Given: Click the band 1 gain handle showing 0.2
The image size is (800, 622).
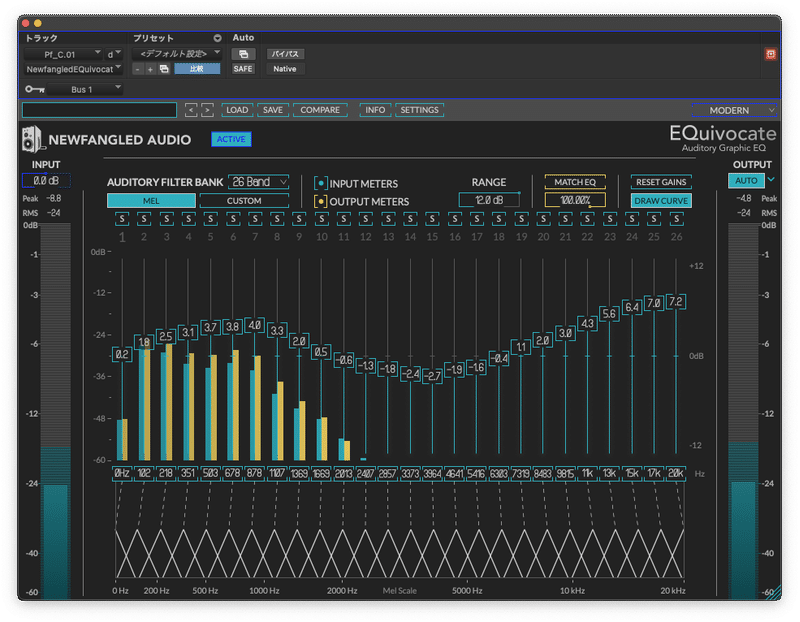Looking at the screenshot, I should click(x=122, y=354).
